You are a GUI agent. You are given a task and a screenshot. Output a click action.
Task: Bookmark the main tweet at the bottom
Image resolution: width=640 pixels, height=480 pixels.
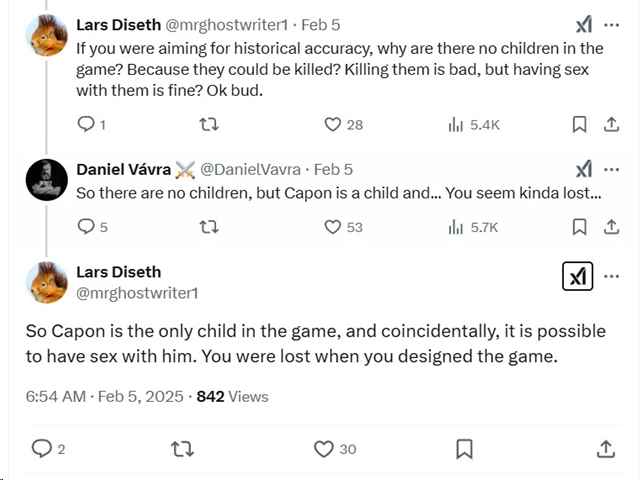point(464,449)
